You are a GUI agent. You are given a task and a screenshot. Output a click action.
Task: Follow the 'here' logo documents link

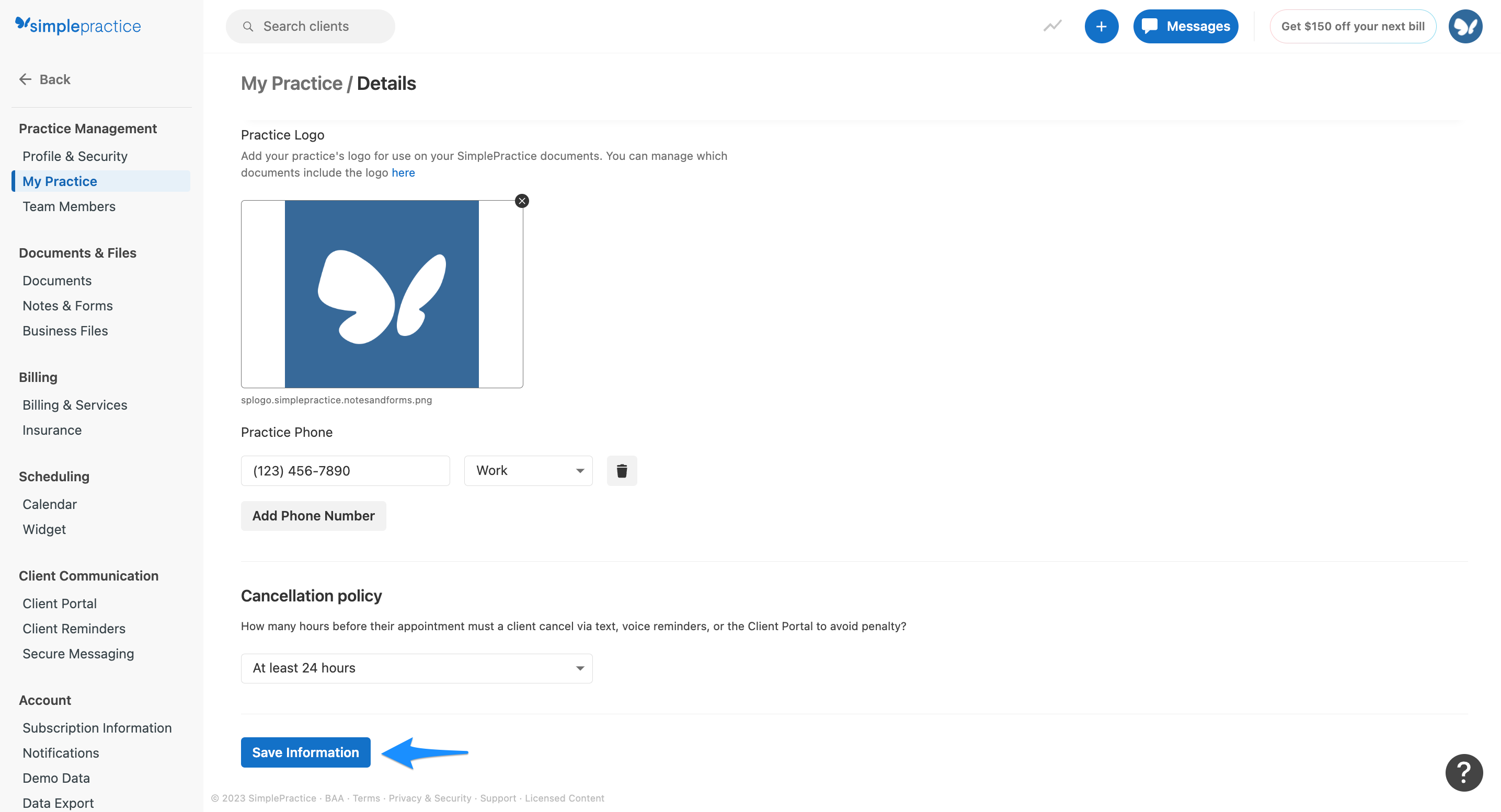click(403, 172)
